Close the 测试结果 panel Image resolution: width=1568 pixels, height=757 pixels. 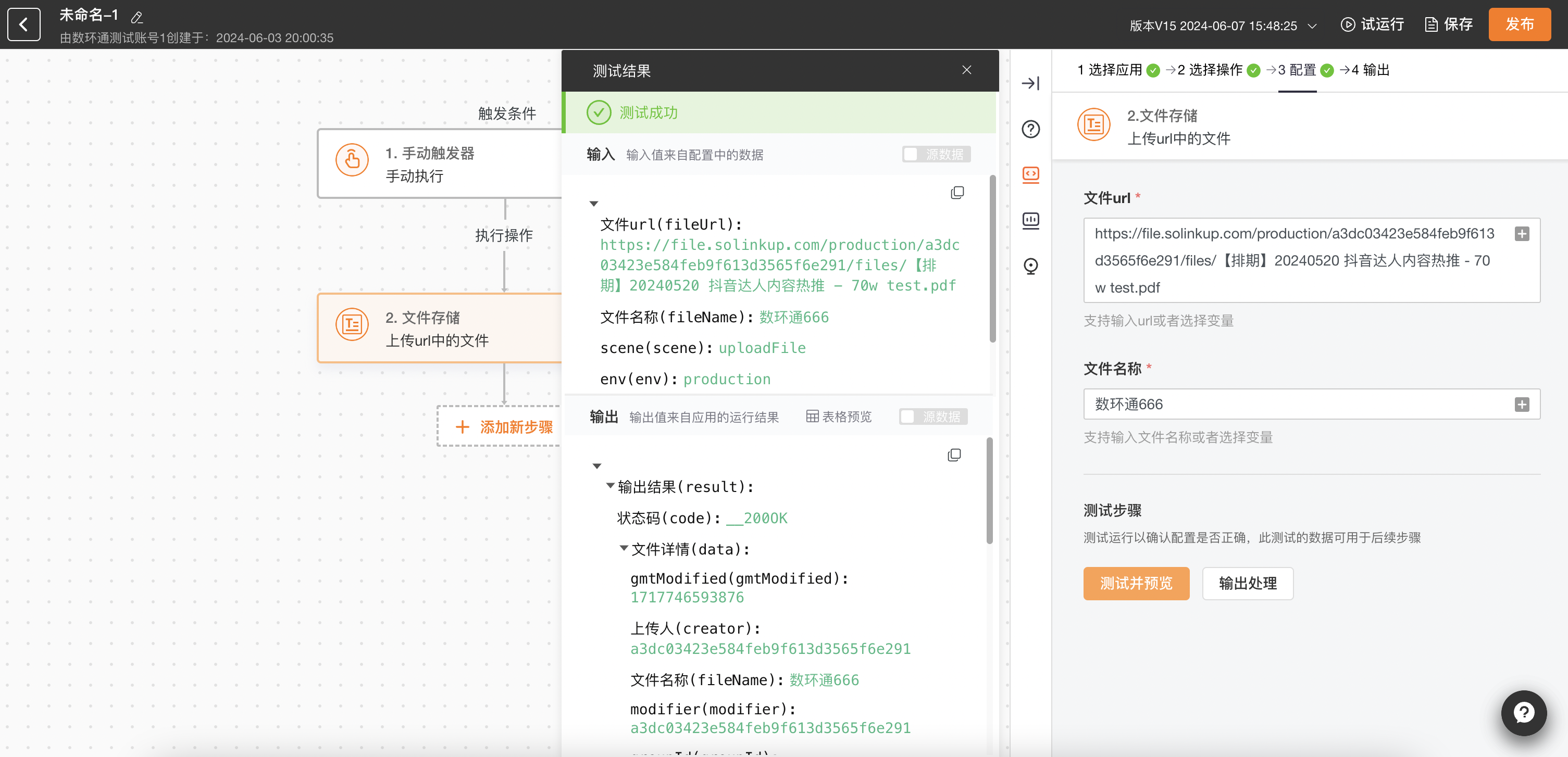pyautogui.click(x=967, y=70)
